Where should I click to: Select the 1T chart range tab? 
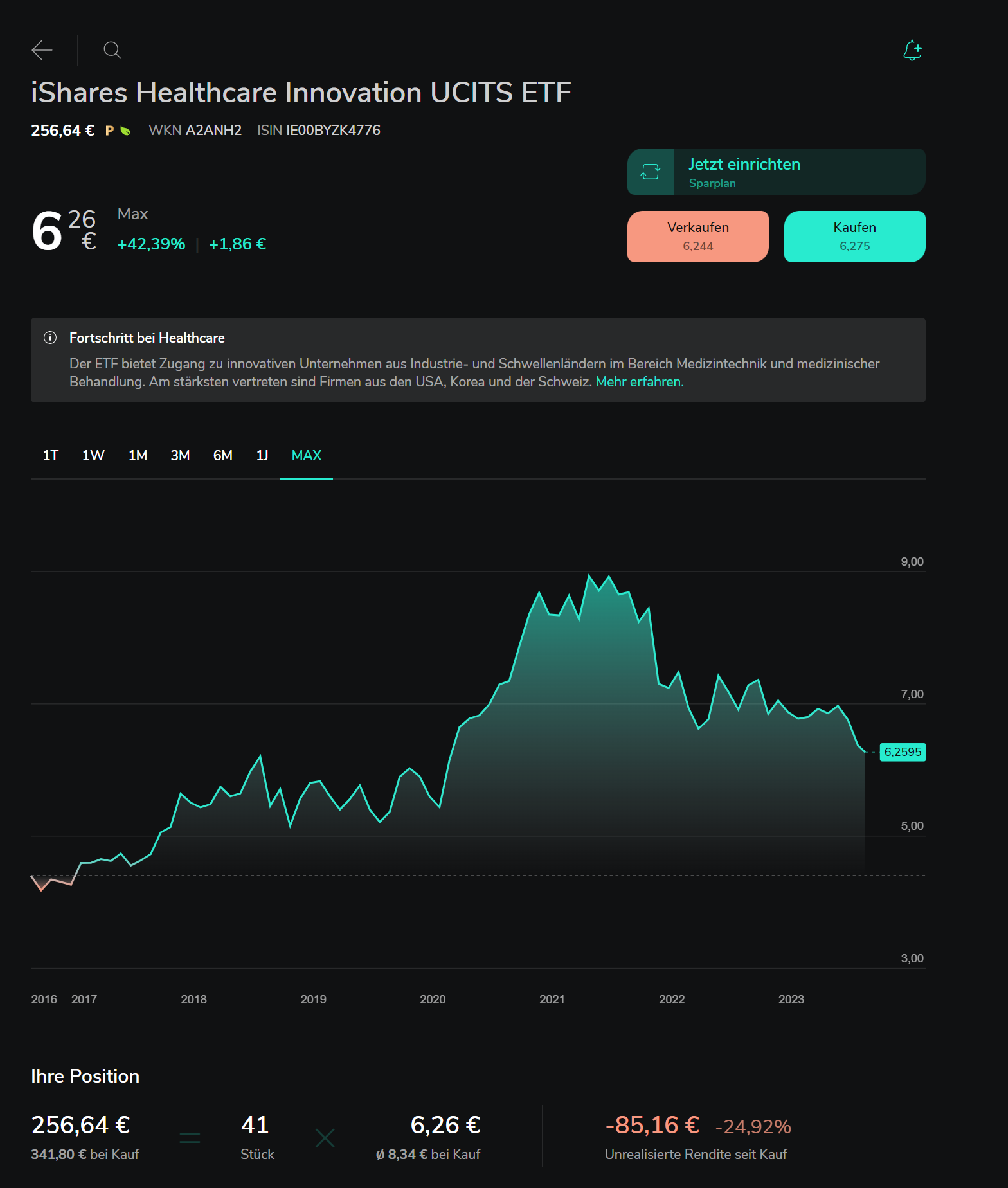[x=51, y=456]
